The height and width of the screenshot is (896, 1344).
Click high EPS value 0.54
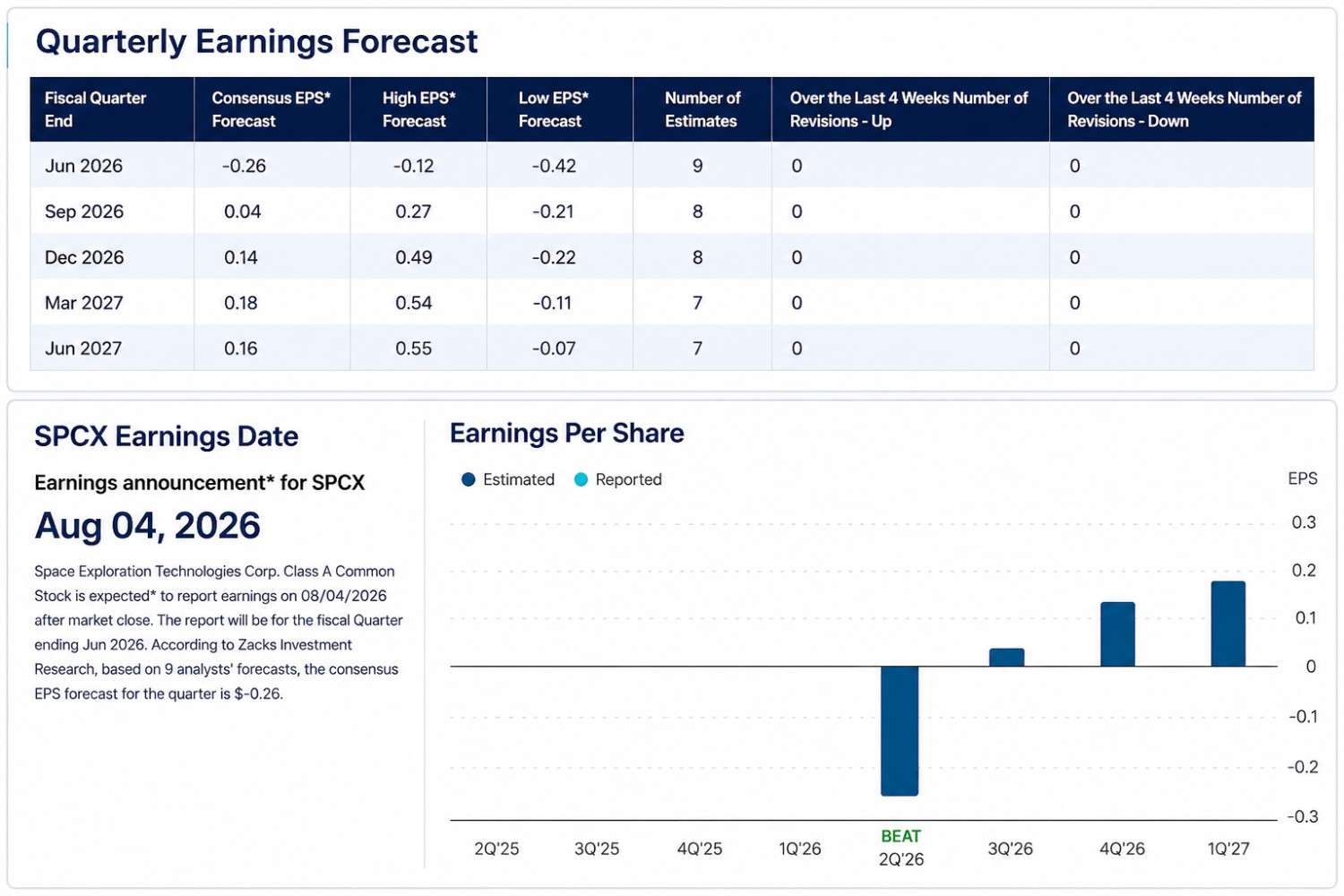coord(413,303)
